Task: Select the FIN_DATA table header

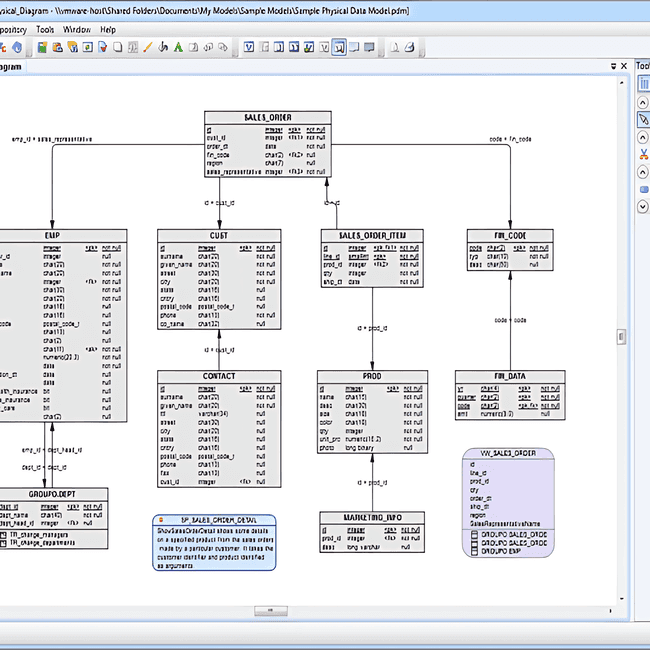Action: (510, 376)
